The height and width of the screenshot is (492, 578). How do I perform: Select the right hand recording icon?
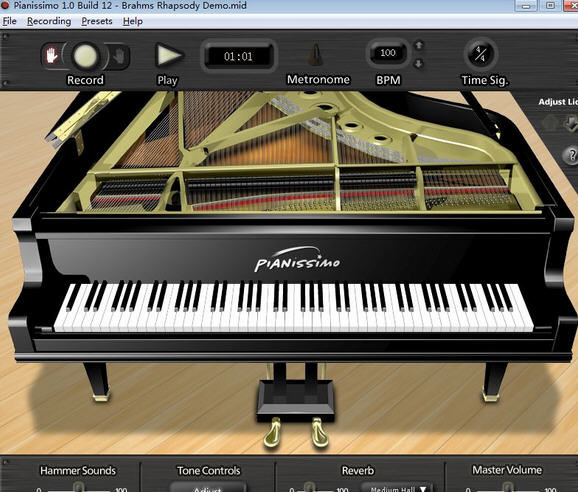[118, 56]
